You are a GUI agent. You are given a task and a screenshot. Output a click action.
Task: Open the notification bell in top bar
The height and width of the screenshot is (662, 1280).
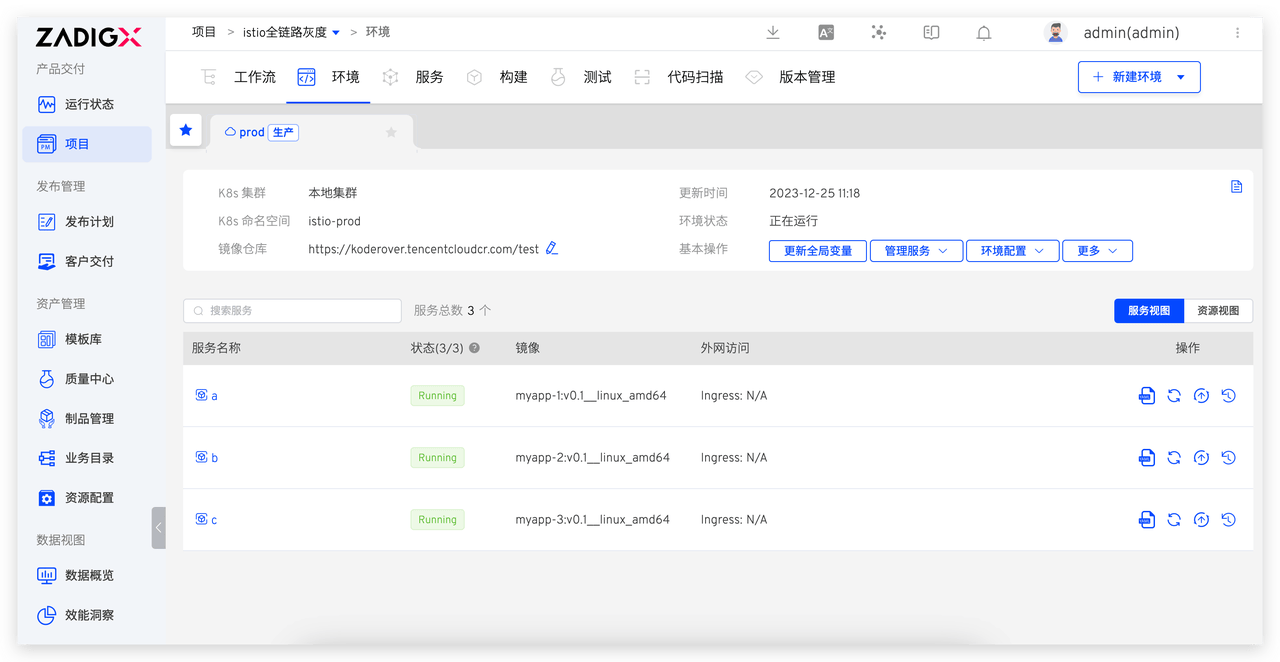[x=984, y=33]
